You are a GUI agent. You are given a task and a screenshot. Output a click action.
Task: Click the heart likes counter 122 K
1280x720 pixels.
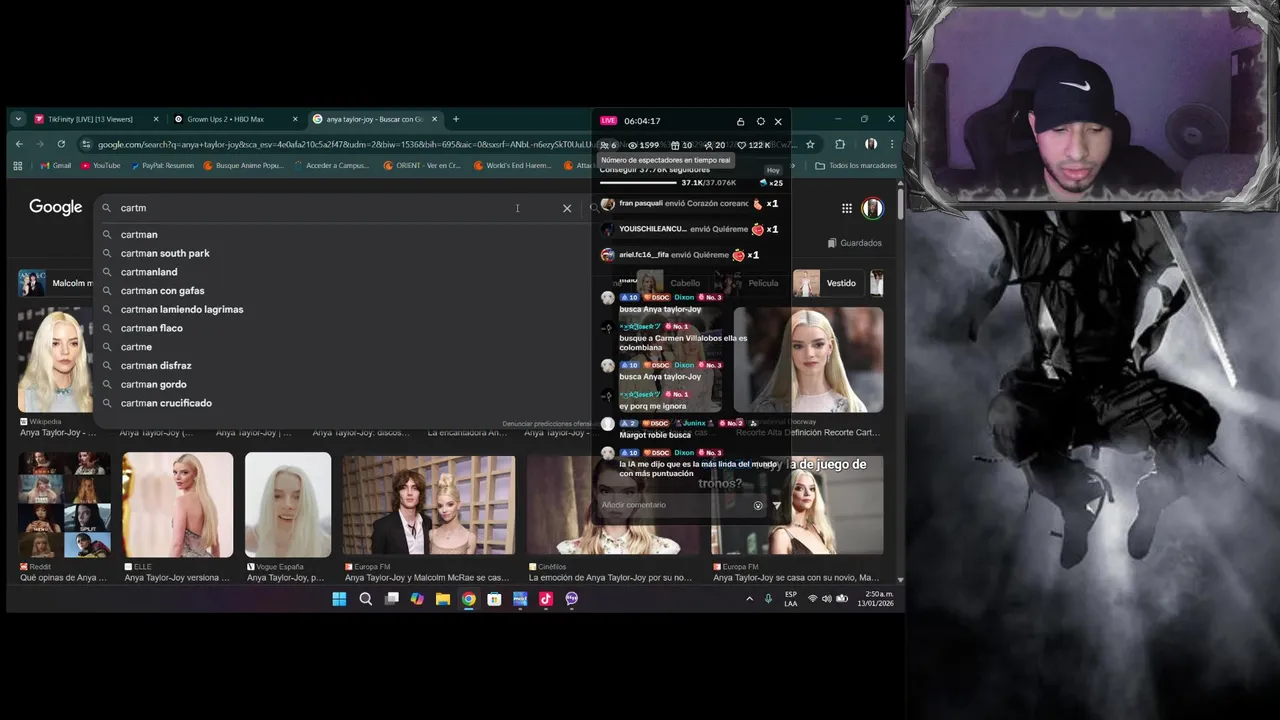(x=754, y=145)
